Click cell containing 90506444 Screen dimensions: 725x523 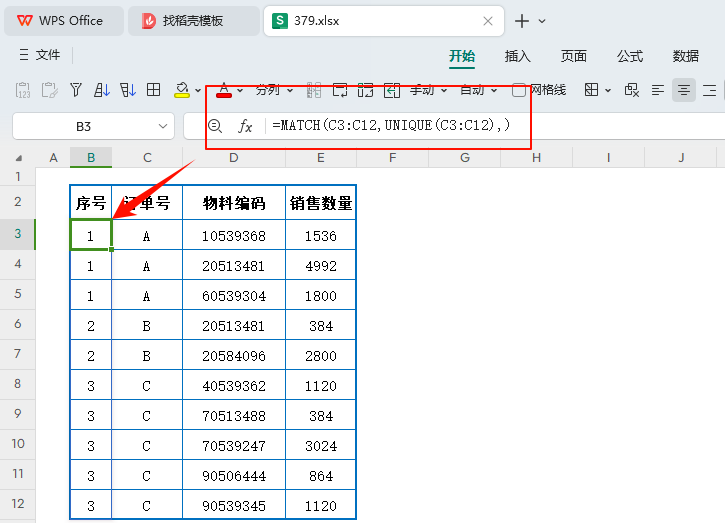point(234,476)
